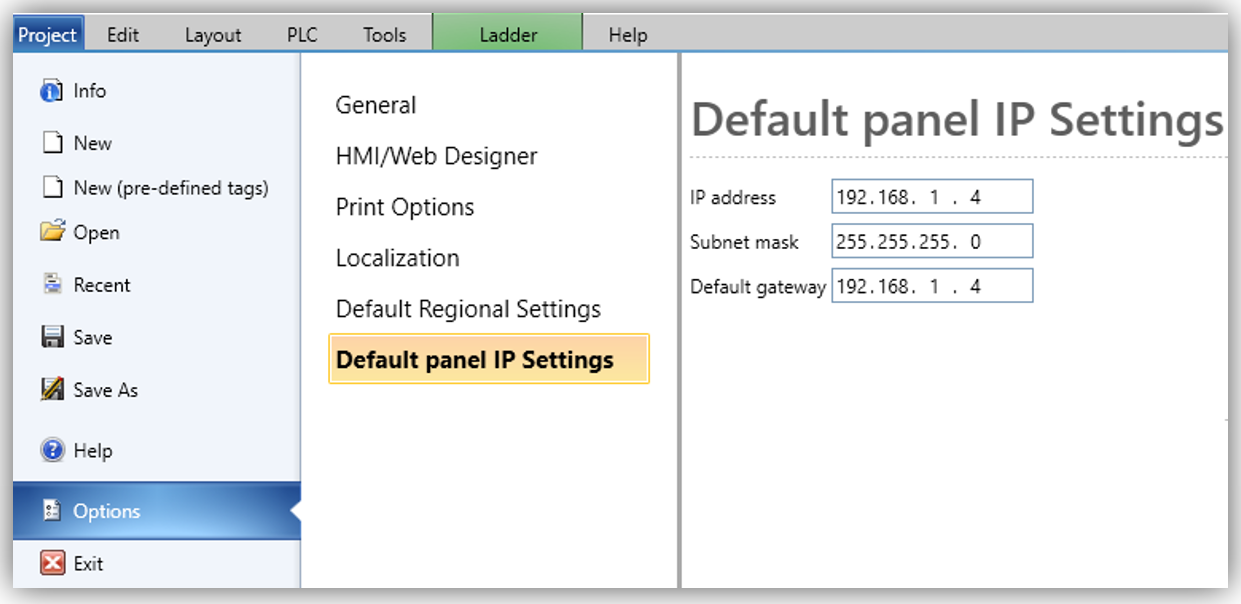Click the Options checklist icon
This screenshot has width=1241, height=604.
52,511
